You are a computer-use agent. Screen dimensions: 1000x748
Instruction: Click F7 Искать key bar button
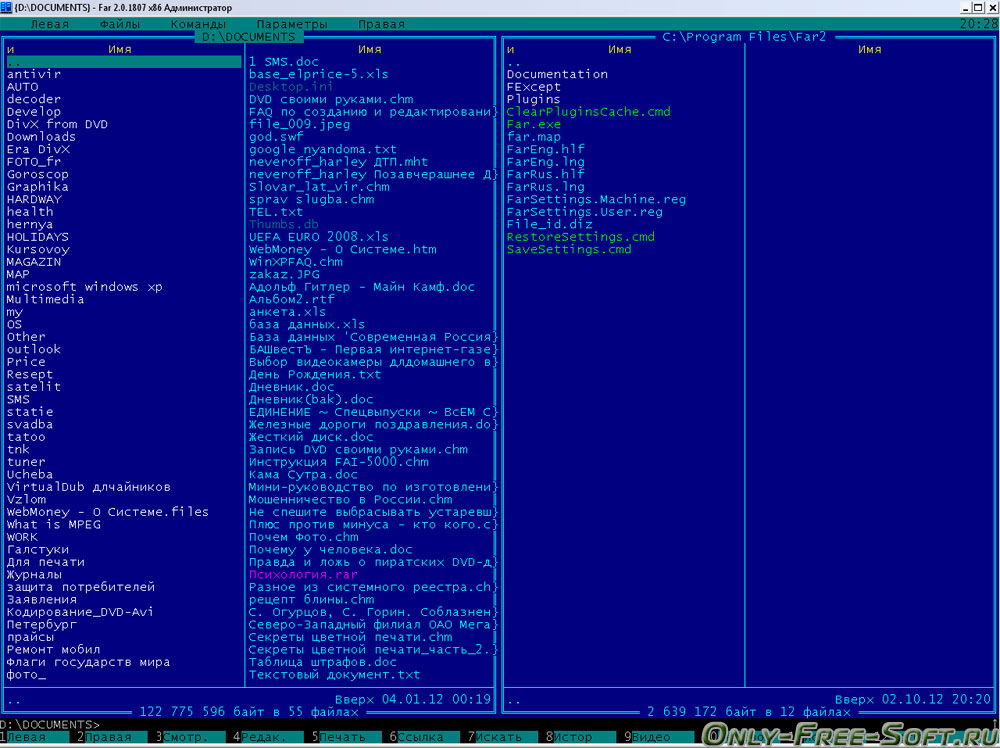click(503, 737)
